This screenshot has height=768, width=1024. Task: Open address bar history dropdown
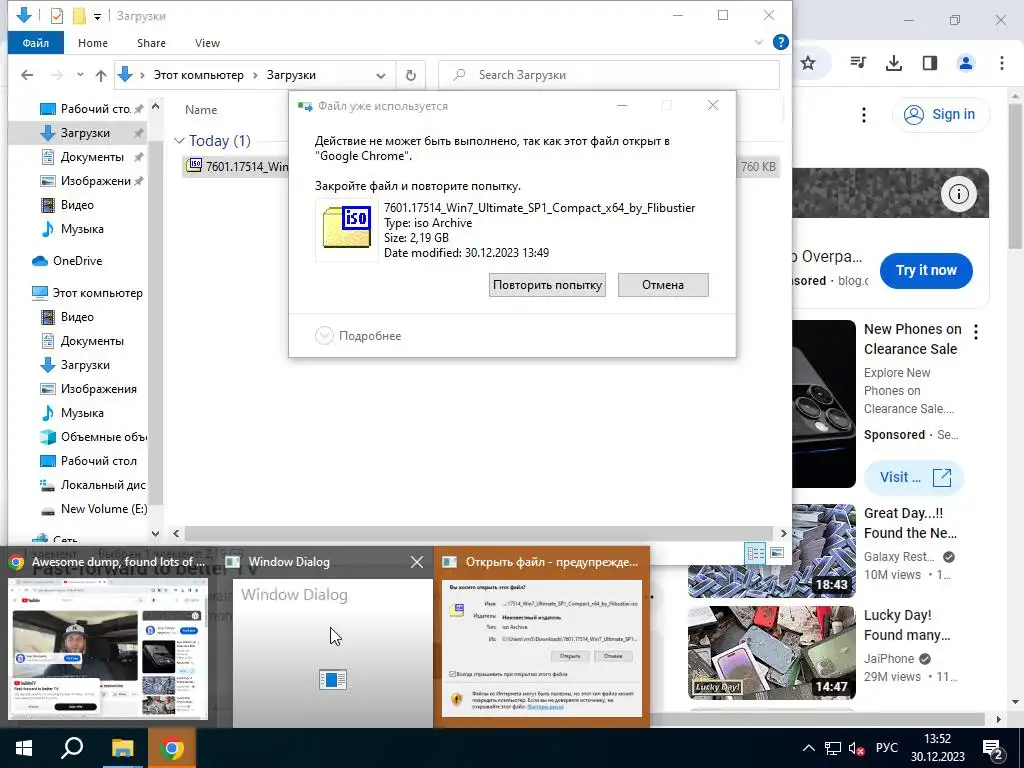click(381, 75)
